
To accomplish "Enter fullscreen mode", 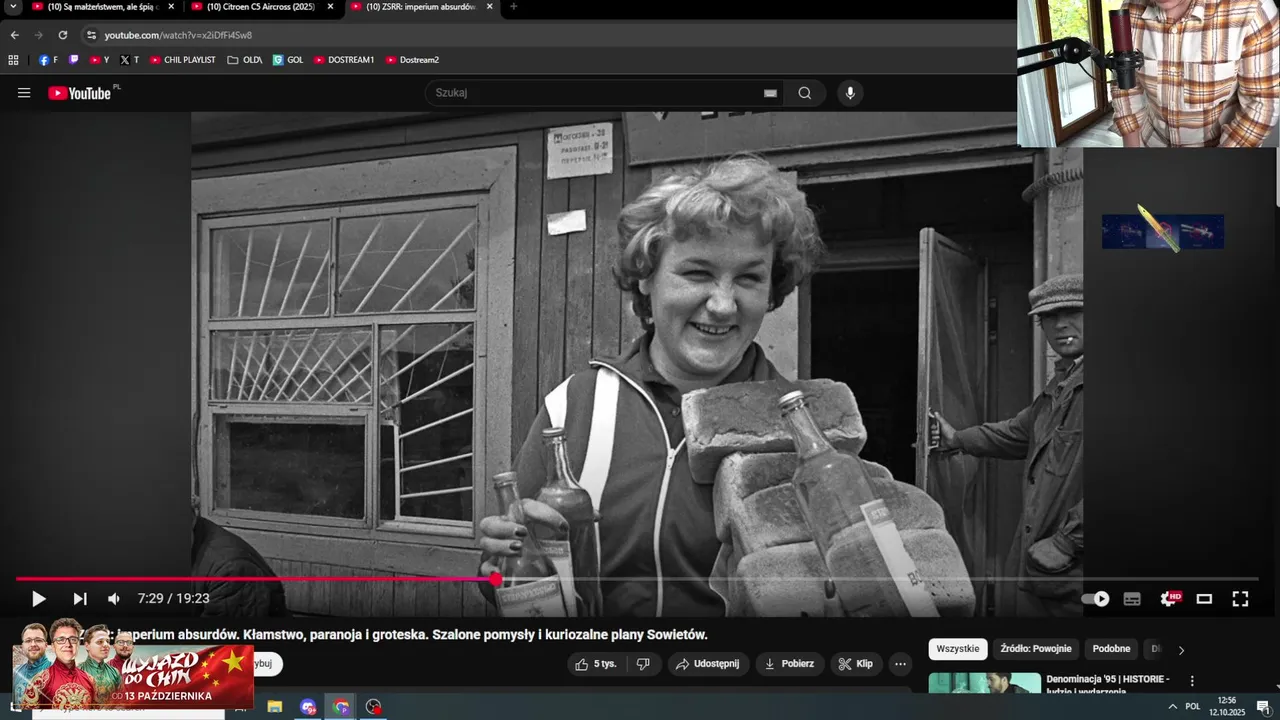I will (x=1240, y=599).
